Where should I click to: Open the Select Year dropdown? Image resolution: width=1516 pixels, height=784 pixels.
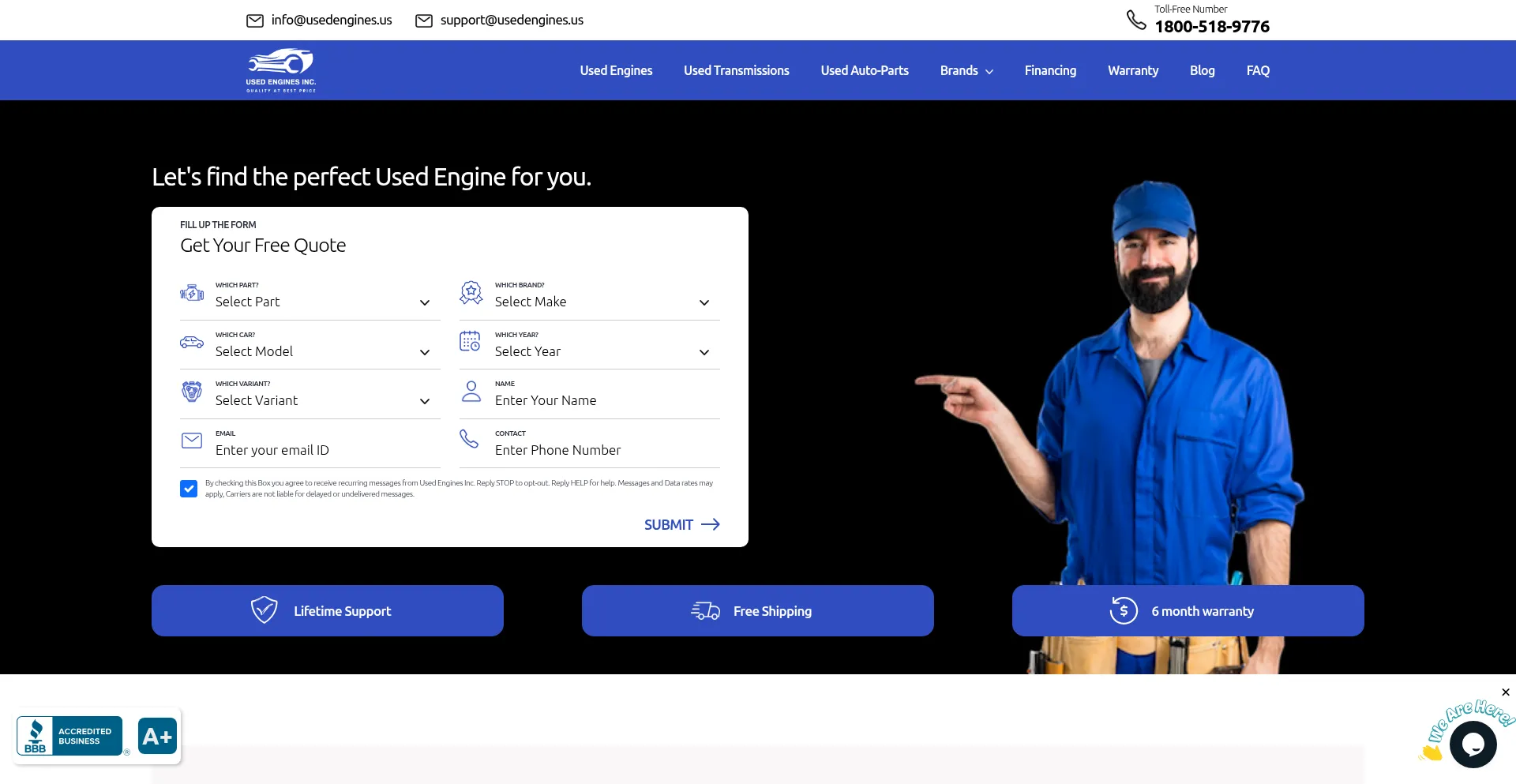pos(603,352)
